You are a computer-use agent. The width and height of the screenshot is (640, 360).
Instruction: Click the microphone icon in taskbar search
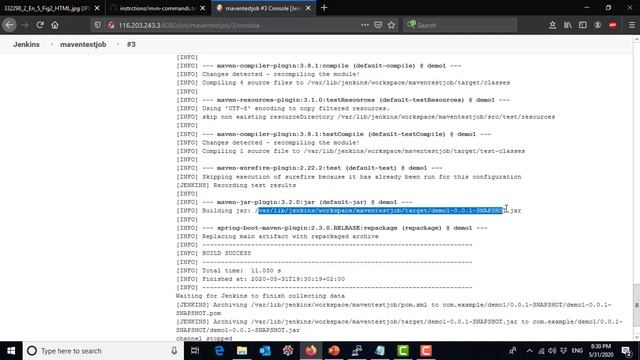click(x=174, y=351)
